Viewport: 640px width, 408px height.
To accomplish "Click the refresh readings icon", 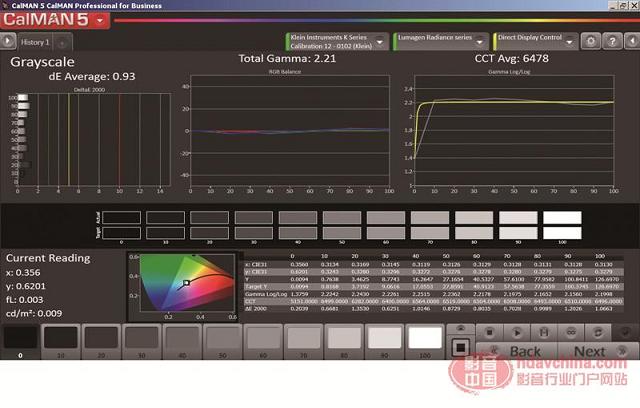I will pyautogui.click(x=598, y=333).
